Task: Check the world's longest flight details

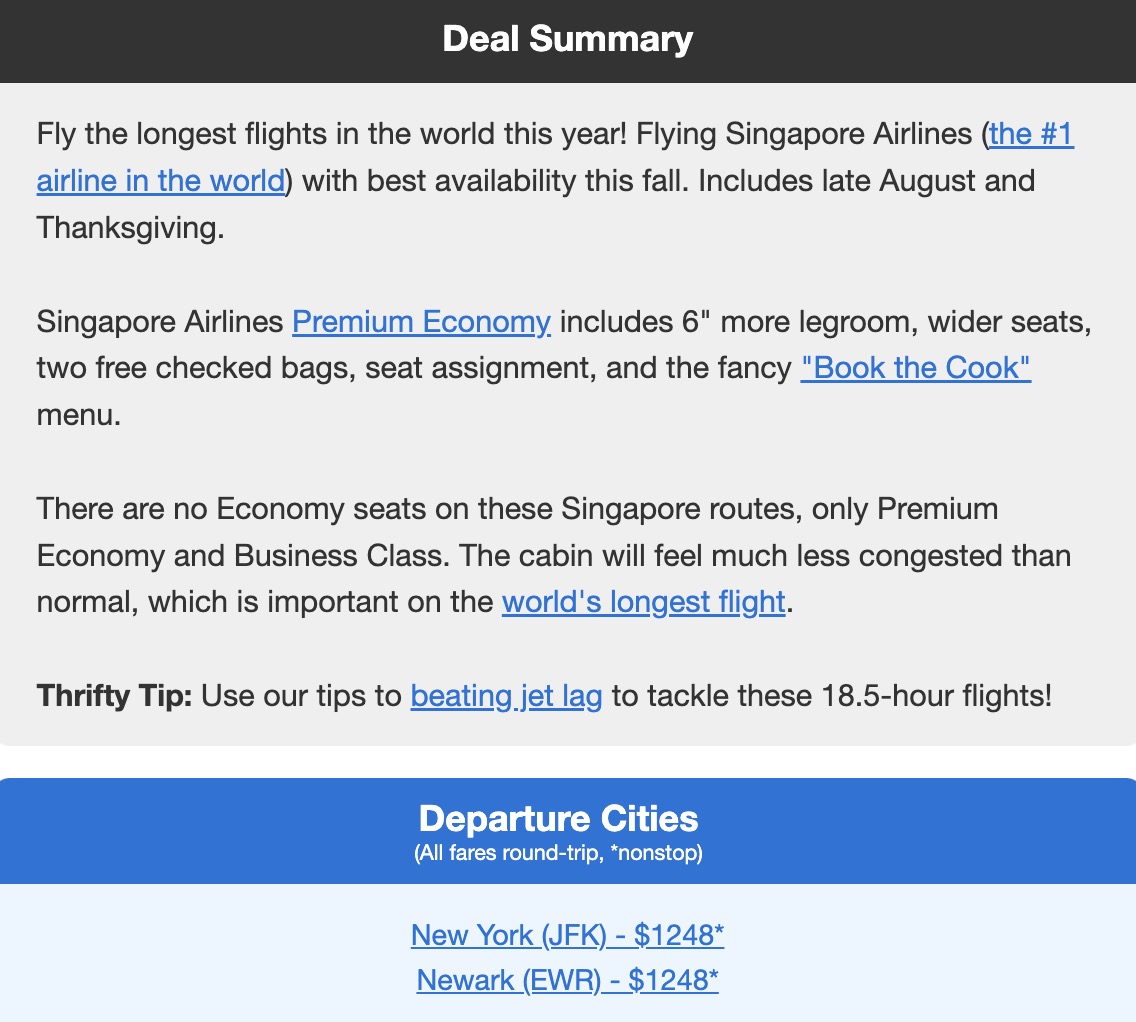Action: [643, 602]
